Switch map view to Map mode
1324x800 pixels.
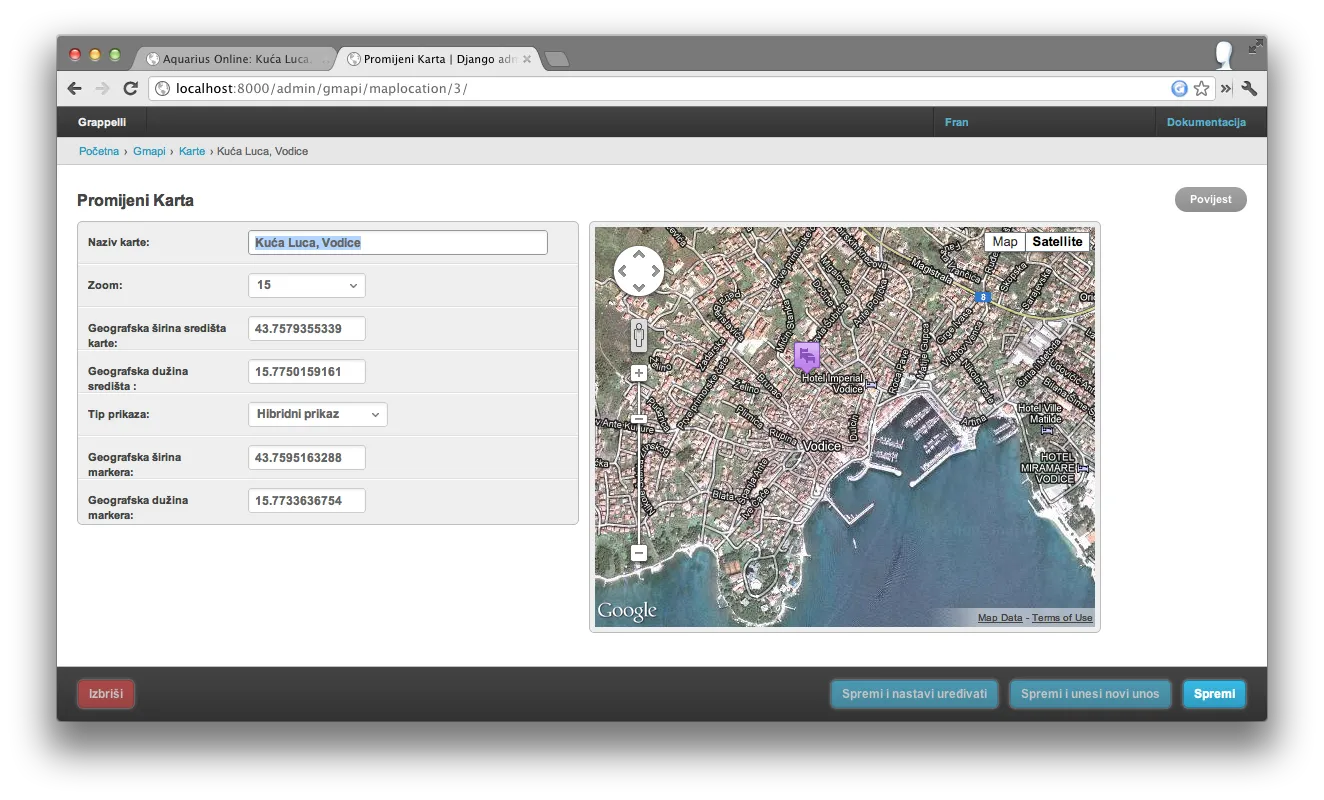[1005, 242]
